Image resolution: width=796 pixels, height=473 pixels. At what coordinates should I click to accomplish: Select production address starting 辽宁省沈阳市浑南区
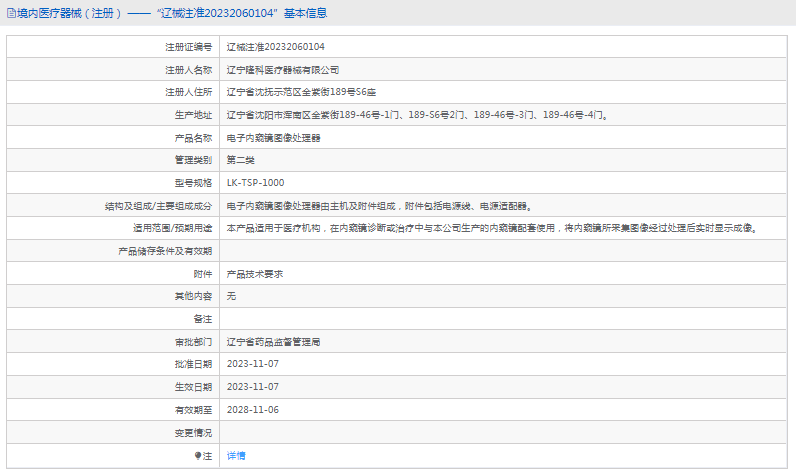[417, 115]
